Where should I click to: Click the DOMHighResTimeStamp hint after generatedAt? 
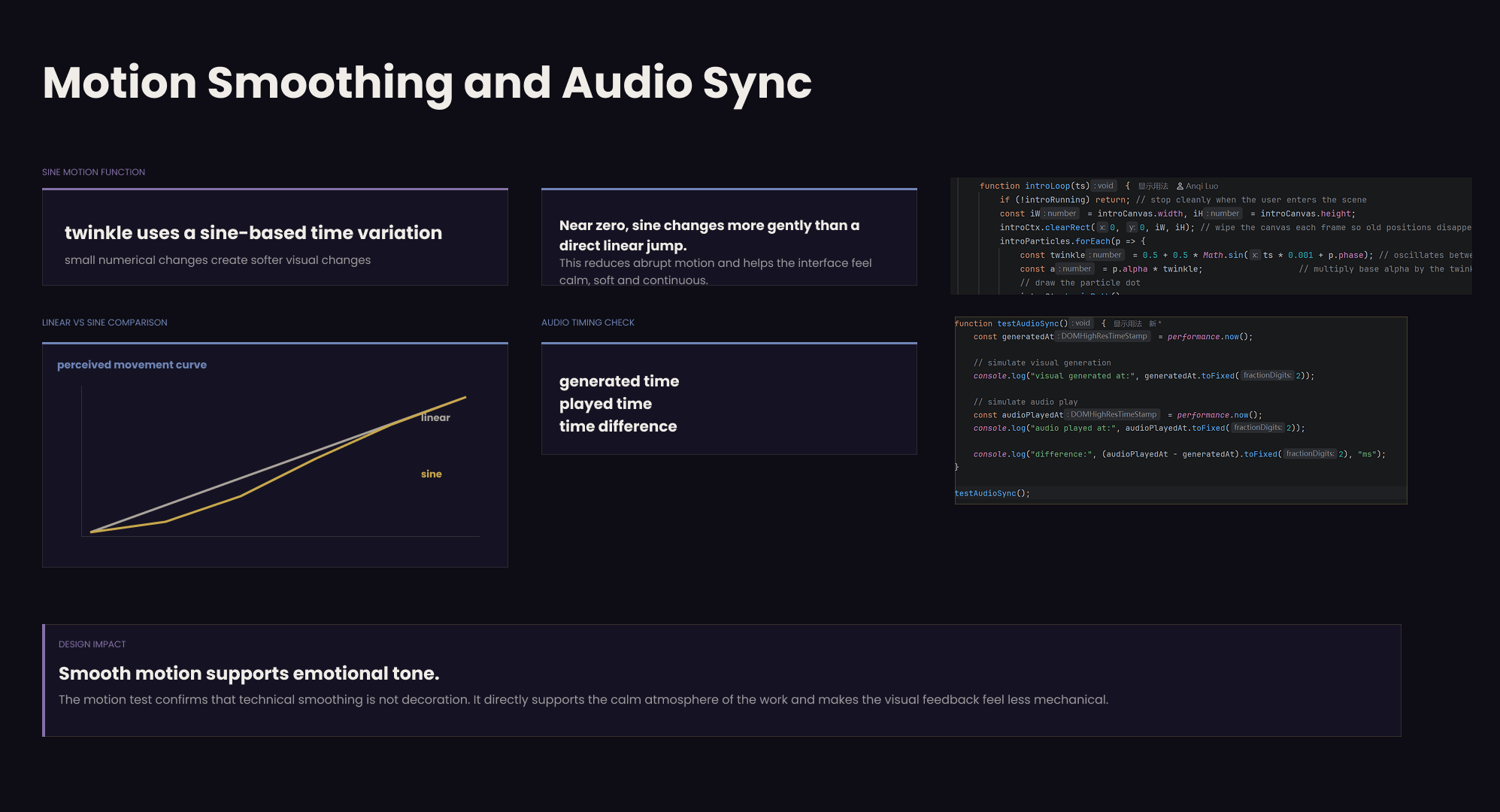[x=1103, y=337]
